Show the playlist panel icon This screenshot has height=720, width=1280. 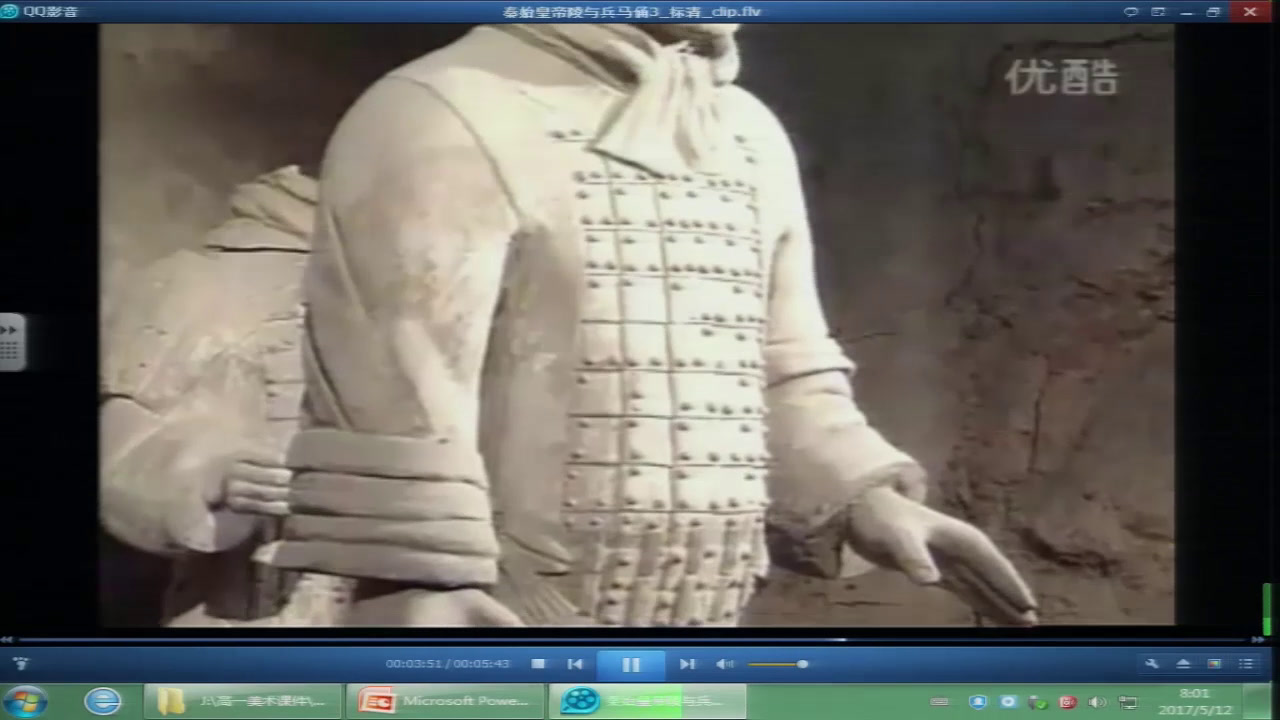[x=1246, y=664]
